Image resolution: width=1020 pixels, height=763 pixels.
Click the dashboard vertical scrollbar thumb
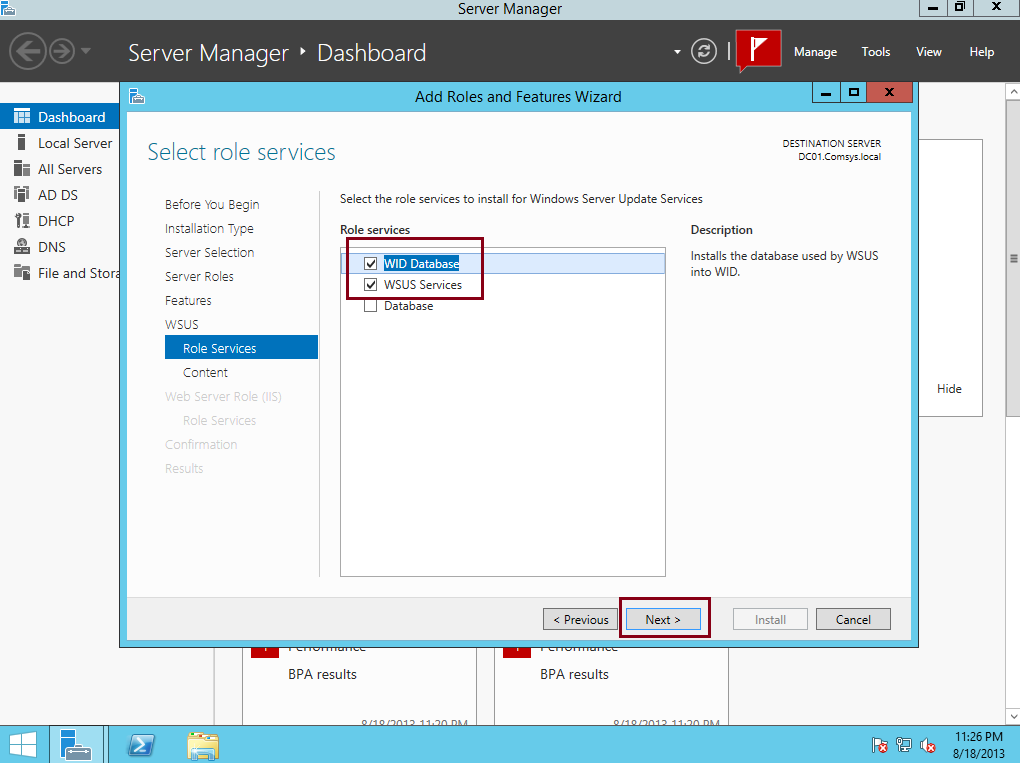(x=1013, y=258)
